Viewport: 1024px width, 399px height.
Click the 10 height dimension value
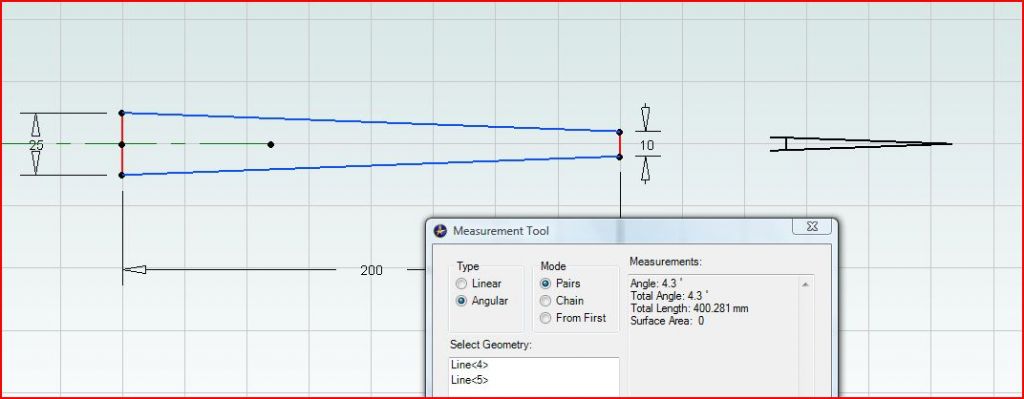pos(647,146)
